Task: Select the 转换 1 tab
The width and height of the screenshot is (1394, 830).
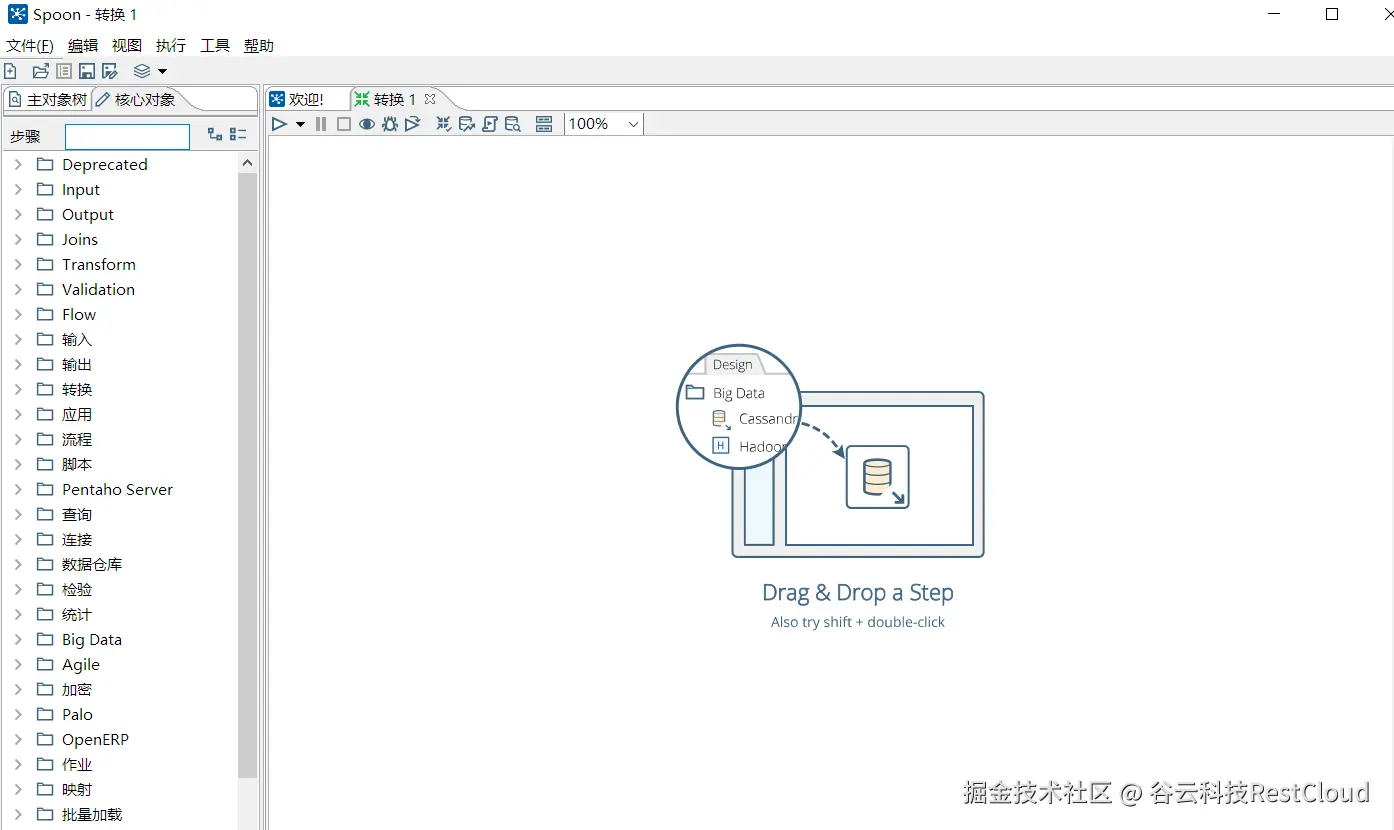Action: pos(385,99)
